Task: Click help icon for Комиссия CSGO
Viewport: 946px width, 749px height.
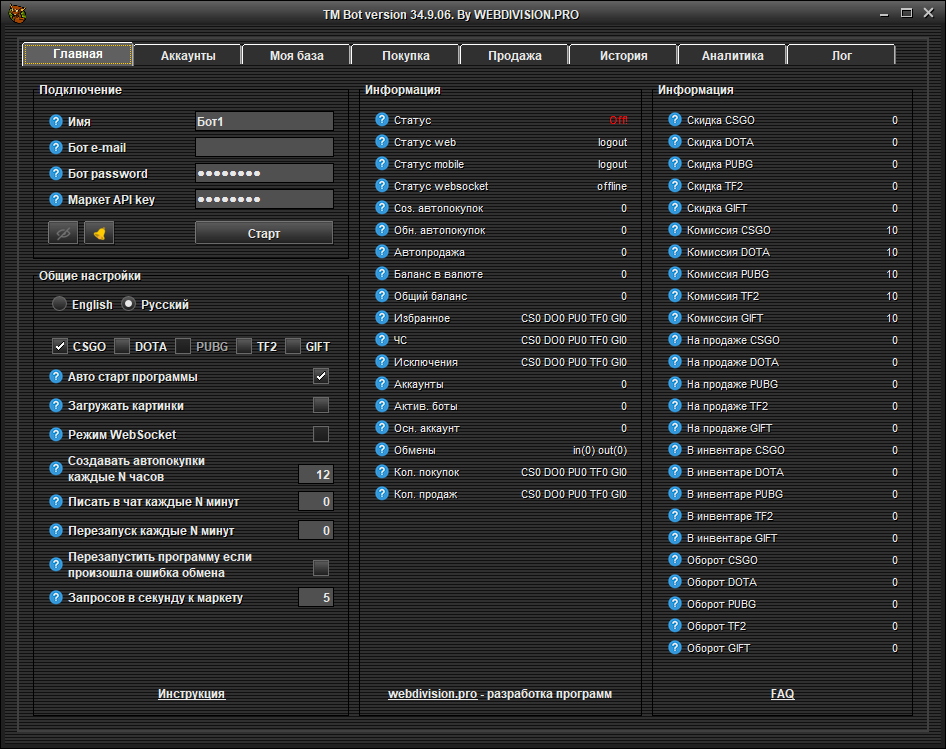Action: pos(674,230)
